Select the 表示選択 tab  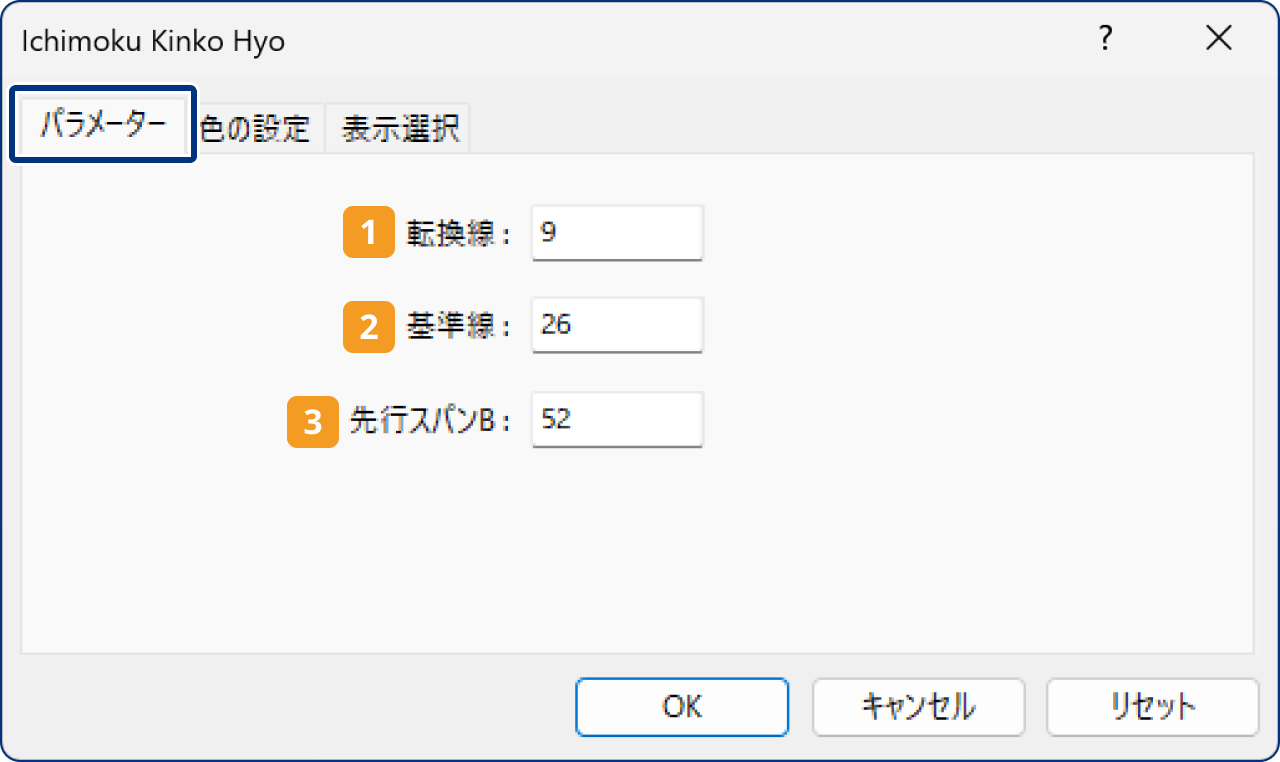tap(396, 127)
